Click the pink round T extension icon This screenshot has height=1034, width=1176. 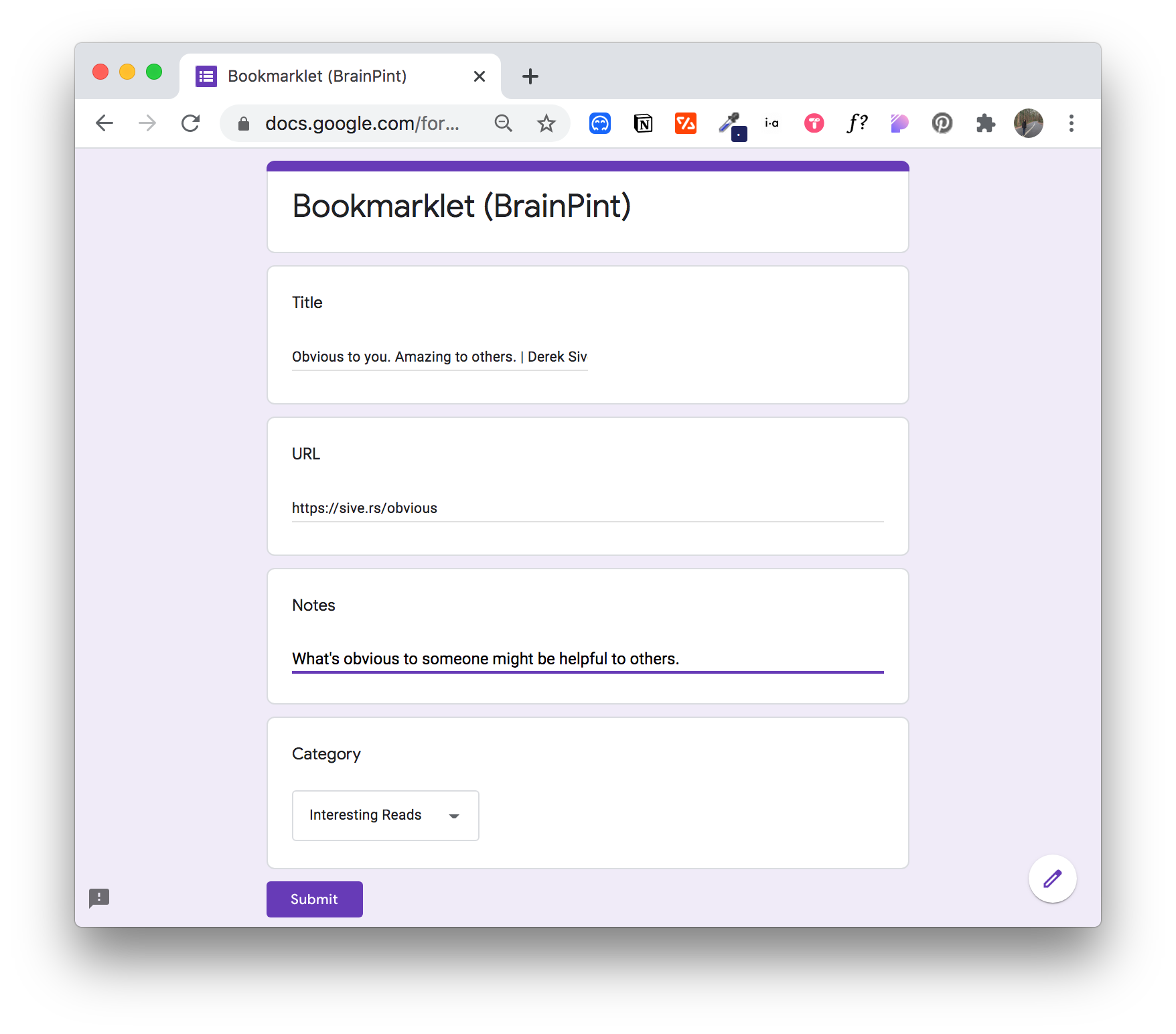tap(814, 123)
